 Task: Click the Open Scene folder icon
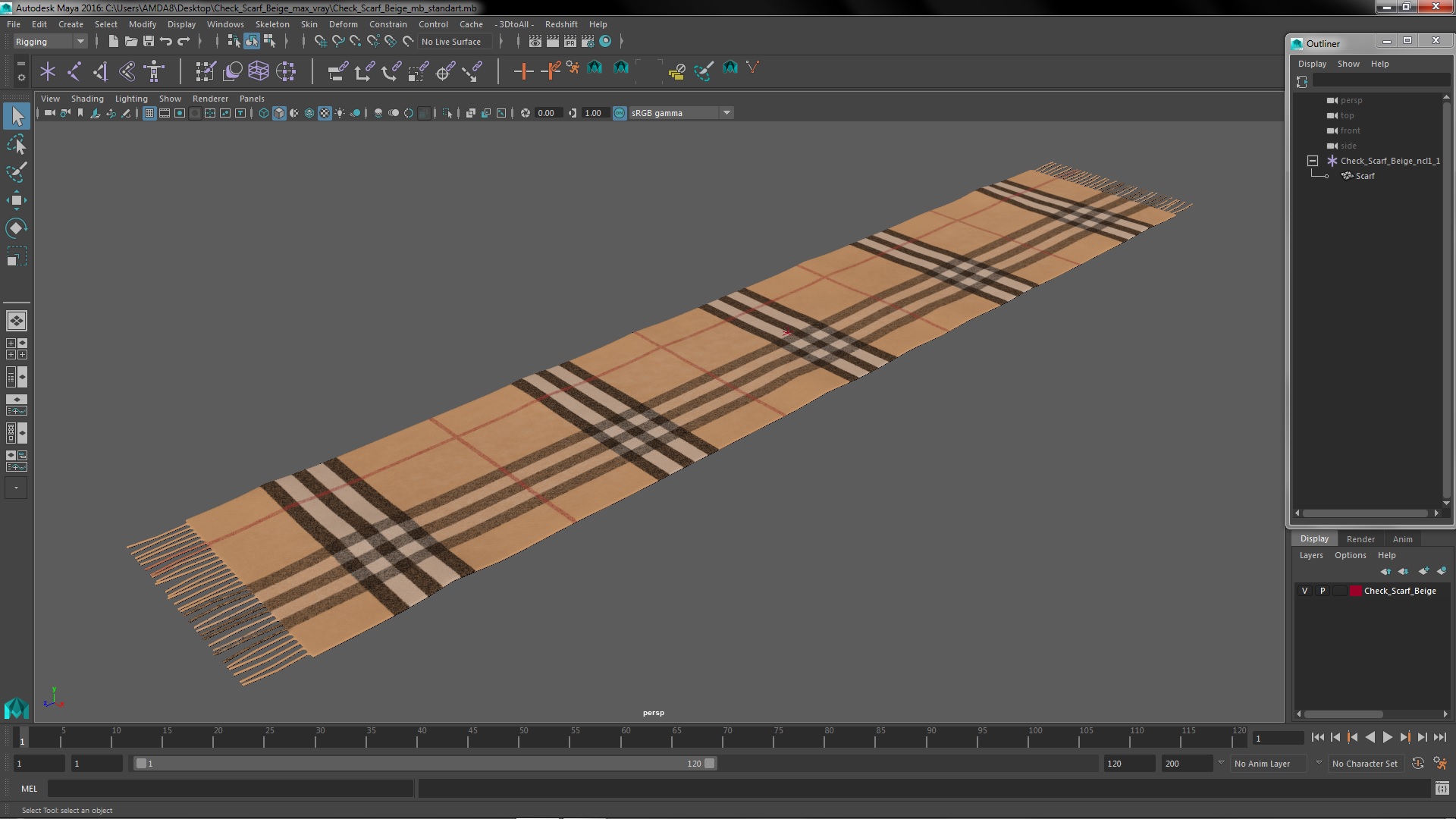click(x=130, y=42)
